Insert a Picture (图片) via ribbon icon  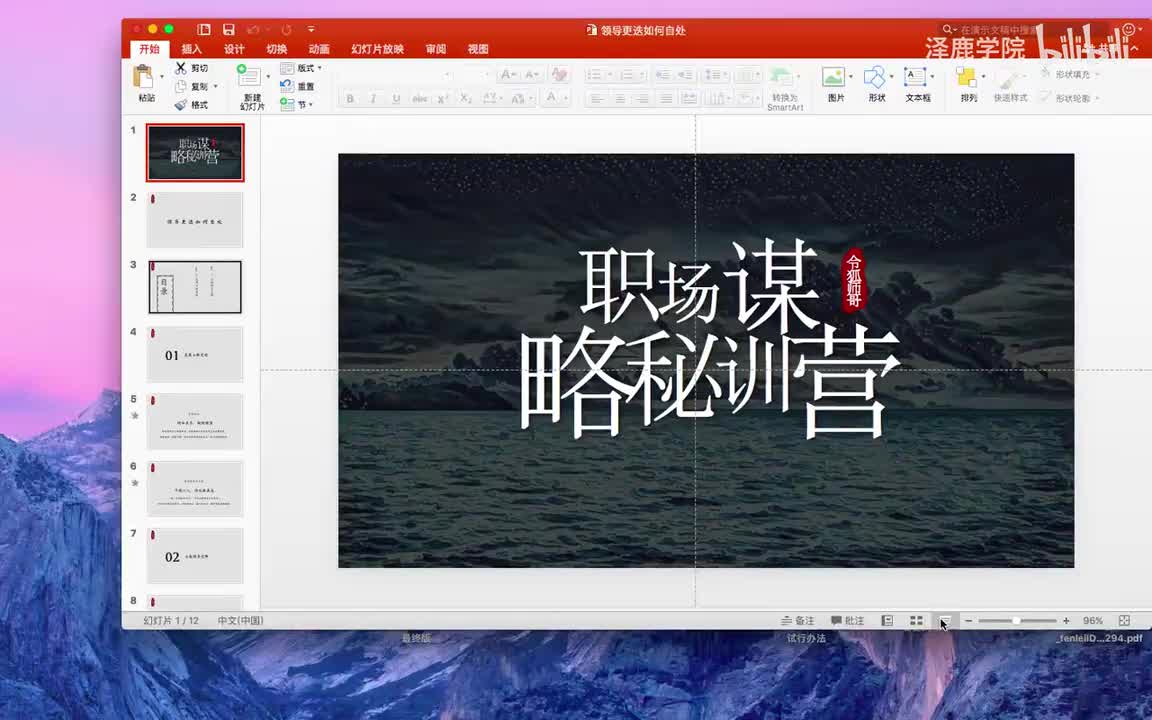coord(833,76)
